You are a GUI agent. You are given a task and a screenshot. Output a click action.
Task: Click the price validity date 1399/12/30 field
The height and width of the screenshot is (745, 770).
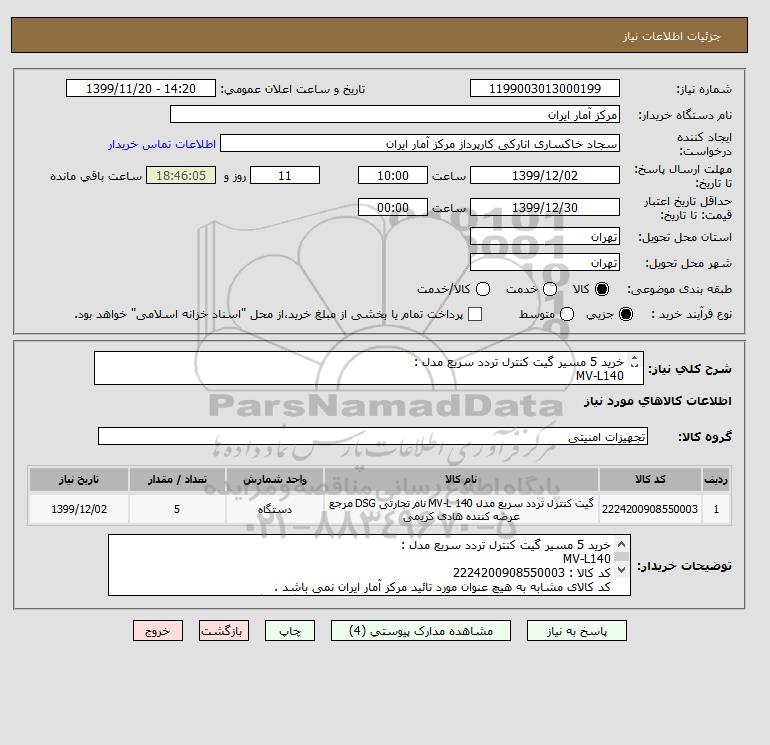coord(545,207)
